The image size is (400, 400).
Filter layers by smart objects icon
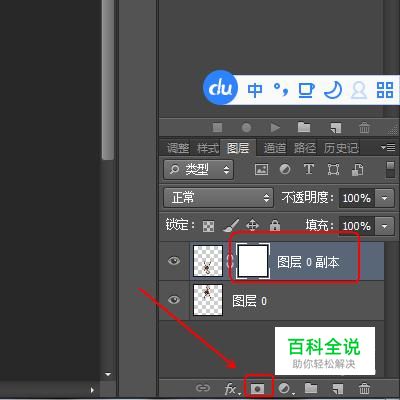click(357, 170)
